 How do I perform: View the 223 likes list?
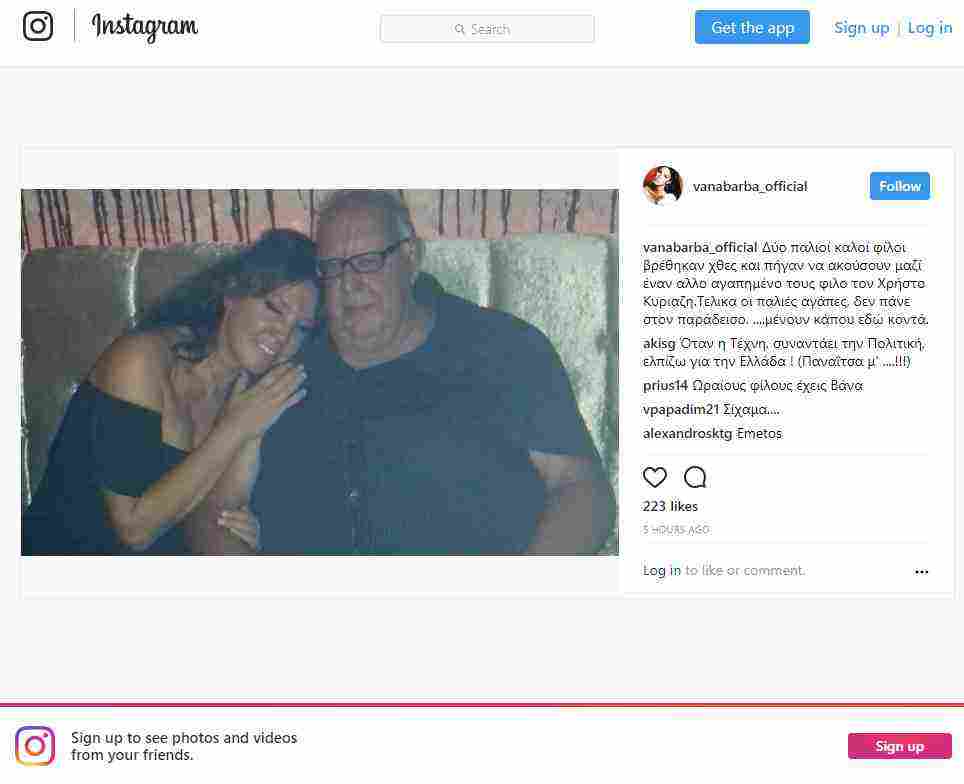(x=670, y=506)
